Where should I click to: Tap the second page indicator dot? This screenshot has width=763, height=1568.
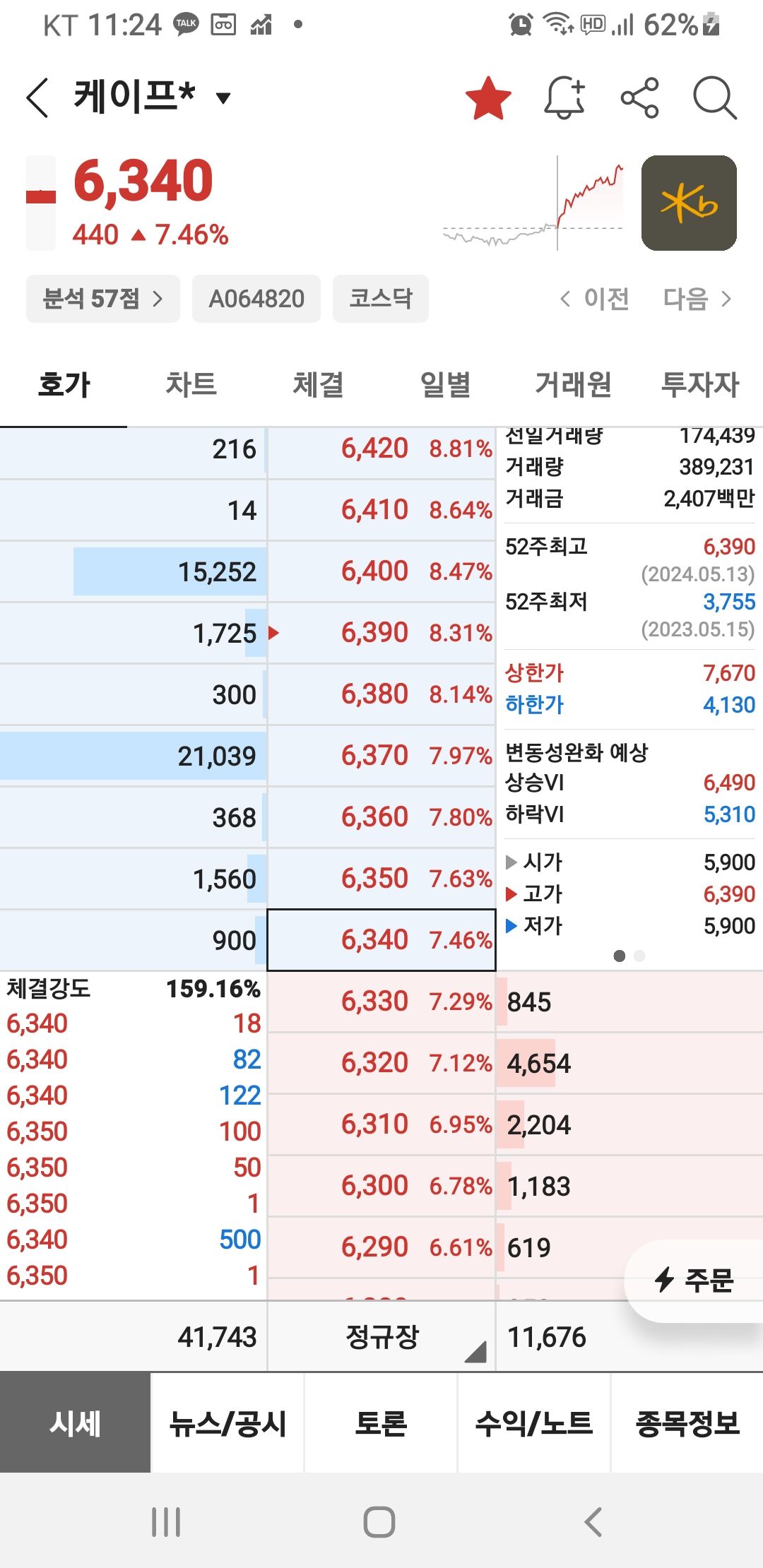(x=639, y=954)
